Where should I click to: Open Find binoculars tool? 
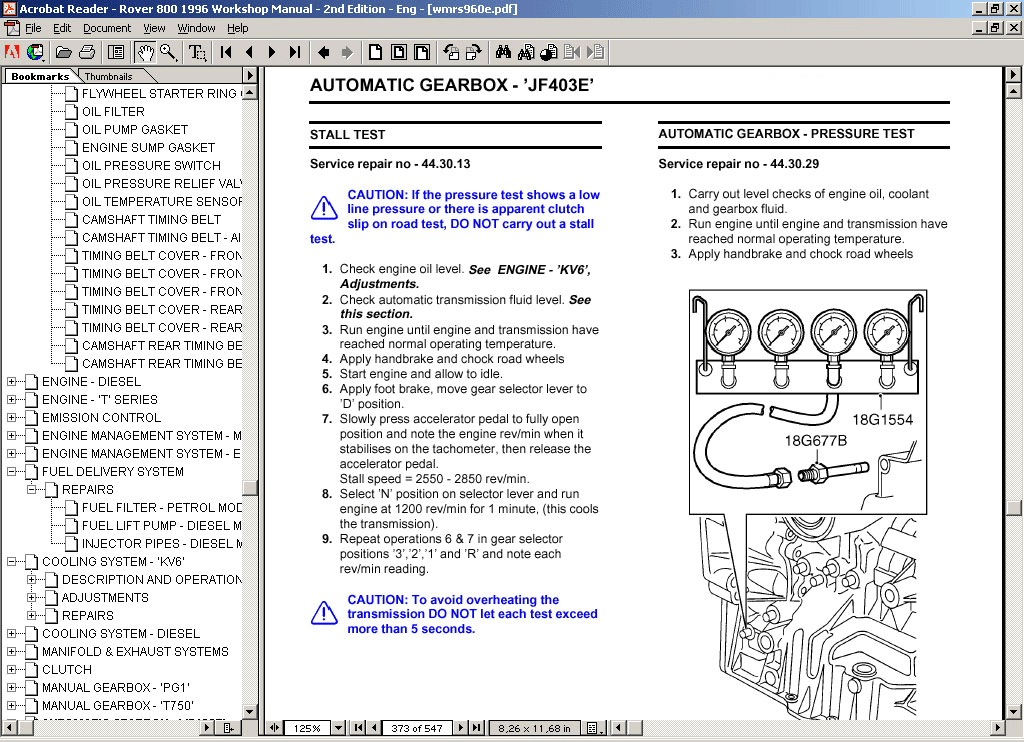tap(503, 52)
